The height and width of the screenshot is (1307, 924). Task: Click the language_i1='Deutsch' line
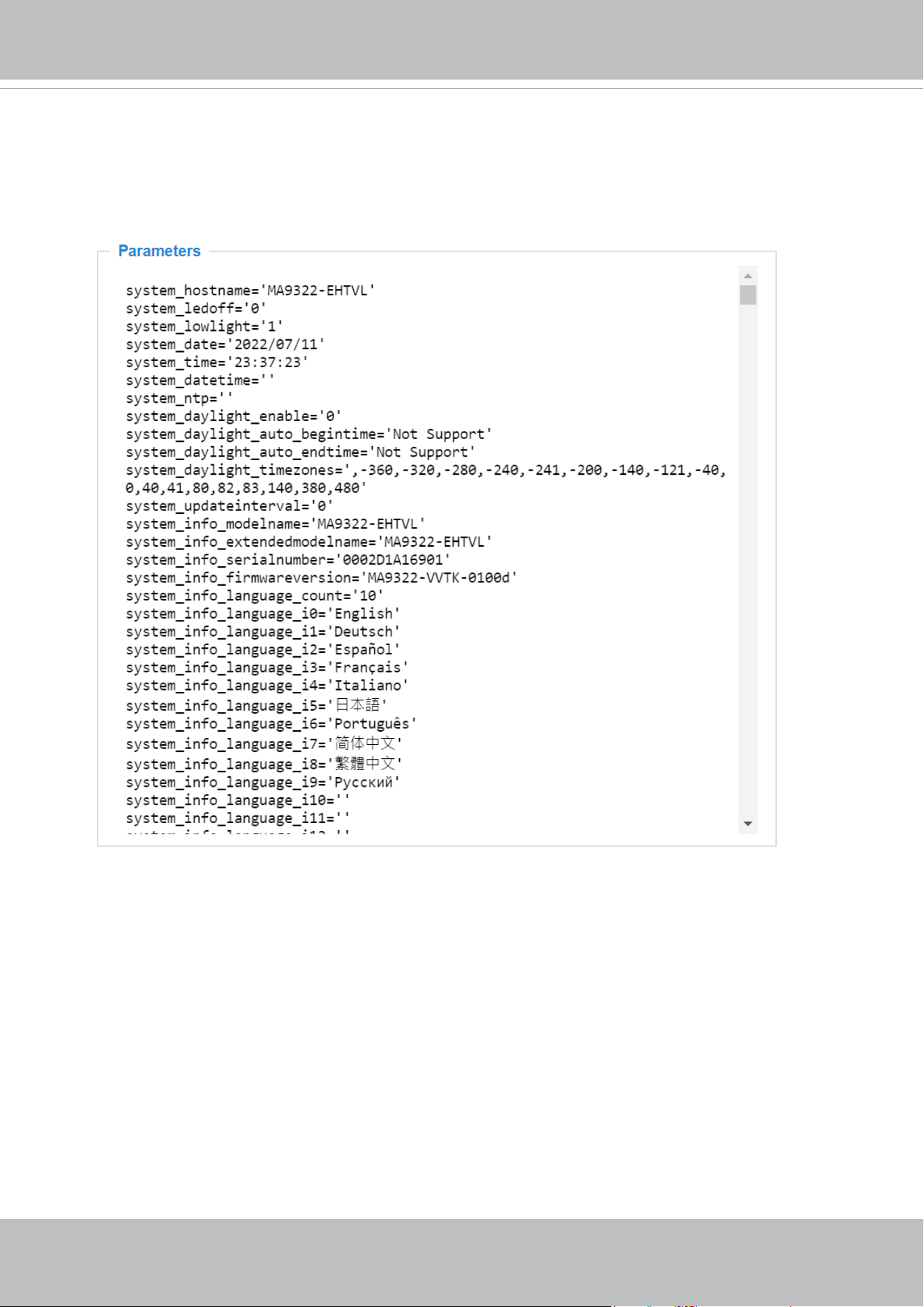pos(263,632)
